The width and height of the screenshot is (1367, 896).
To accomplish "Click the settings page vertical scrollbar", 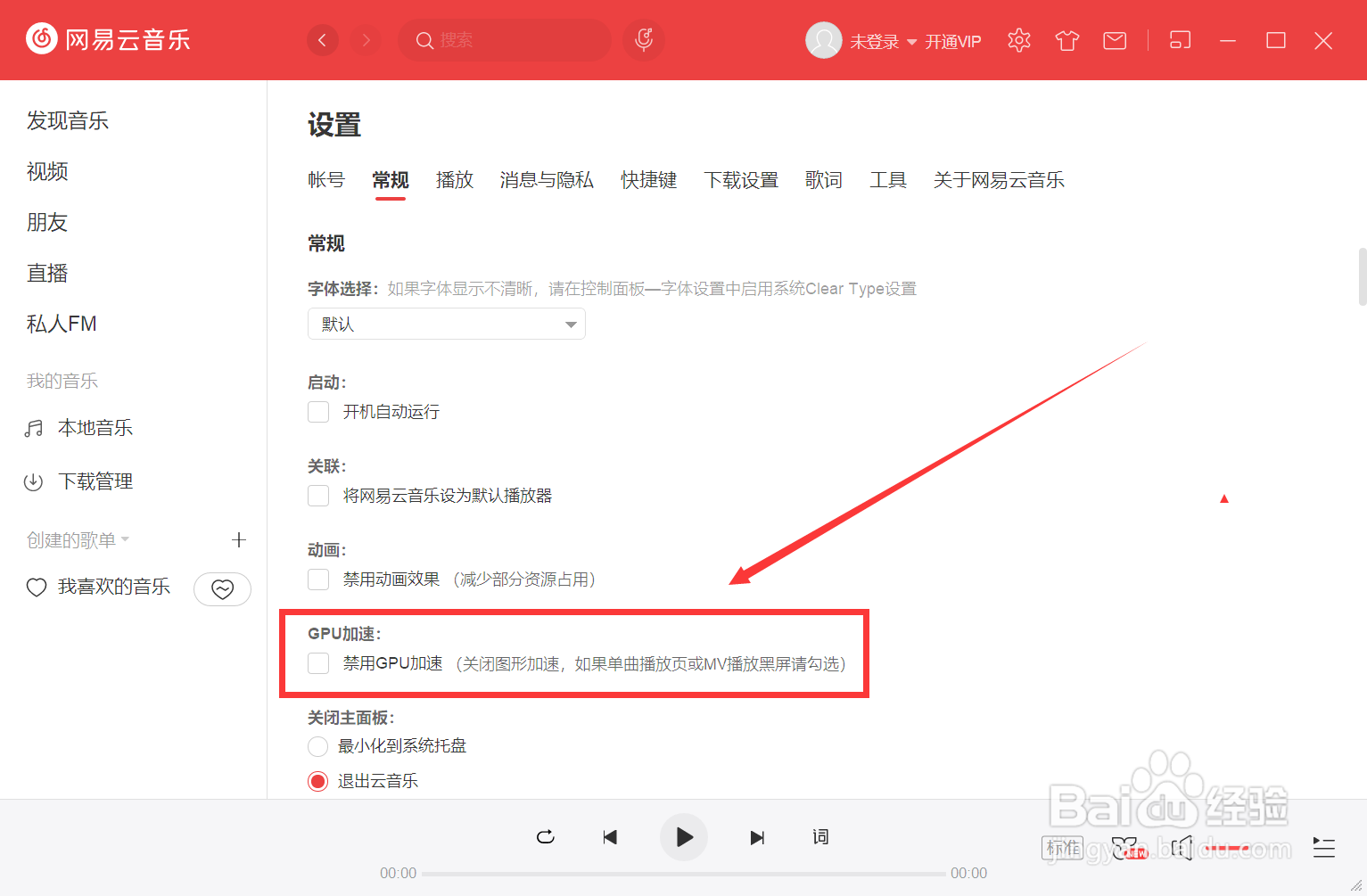I will pyautogui.click(x=1362, y=276).
